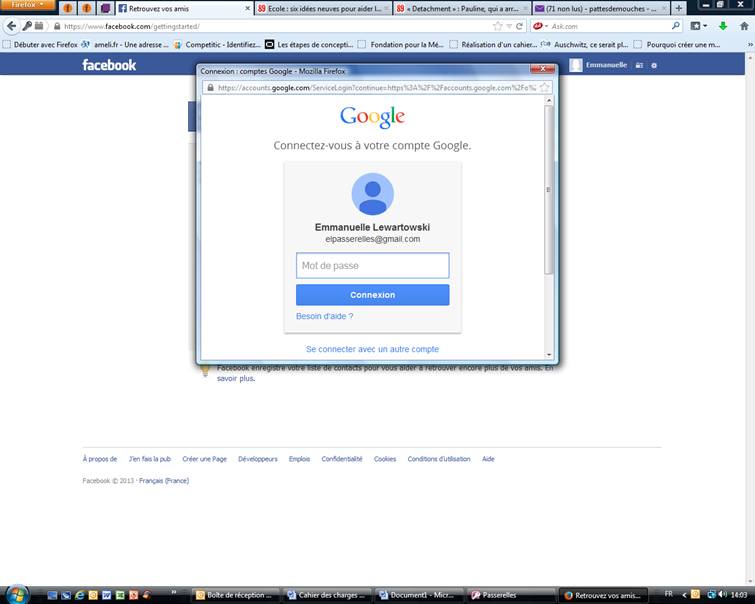The image size is (755, 604).
Task: Launch Excel from quick launch
Action: pos(120,595)
